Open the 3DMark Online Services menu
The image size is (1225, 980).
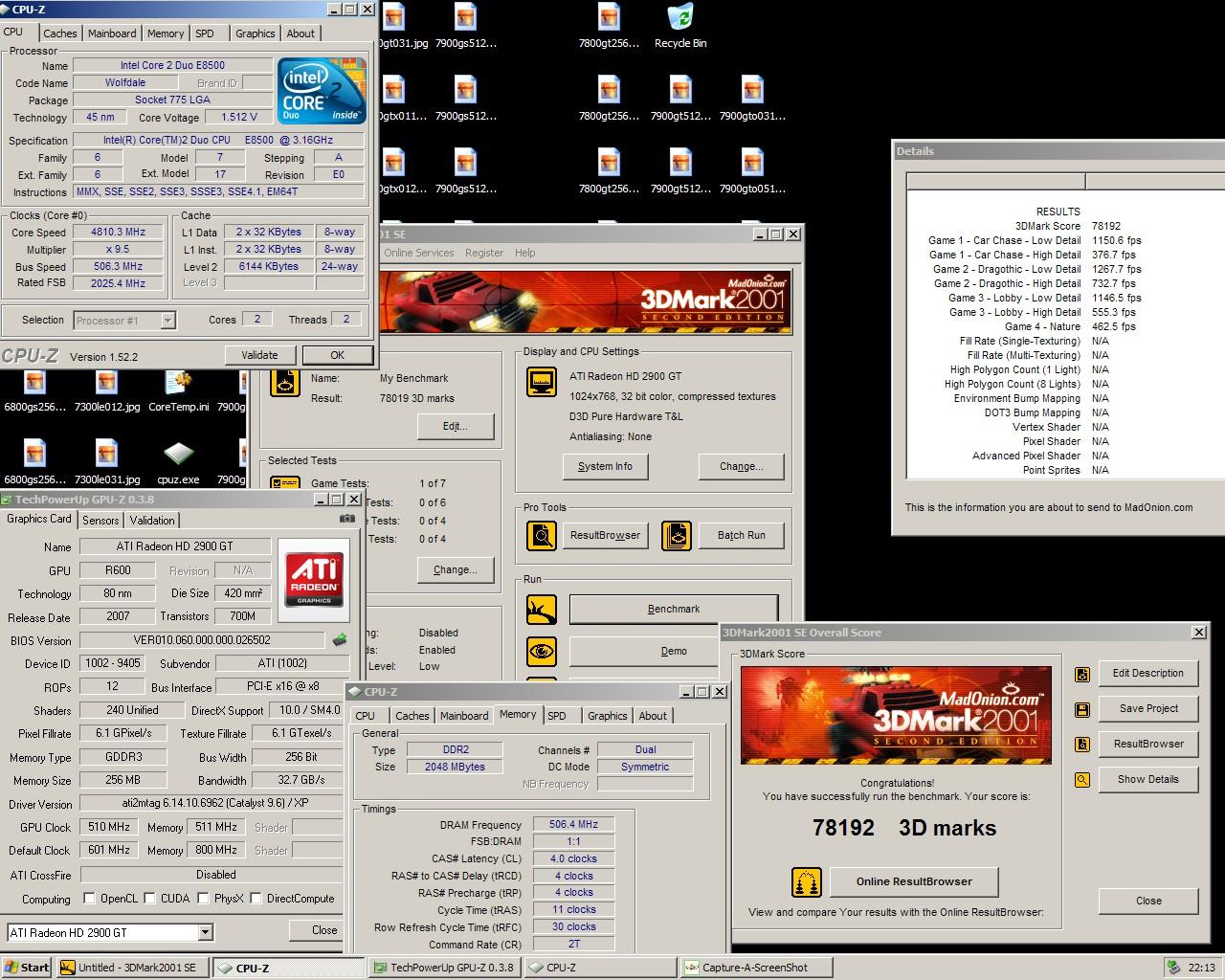click(419, 253)
